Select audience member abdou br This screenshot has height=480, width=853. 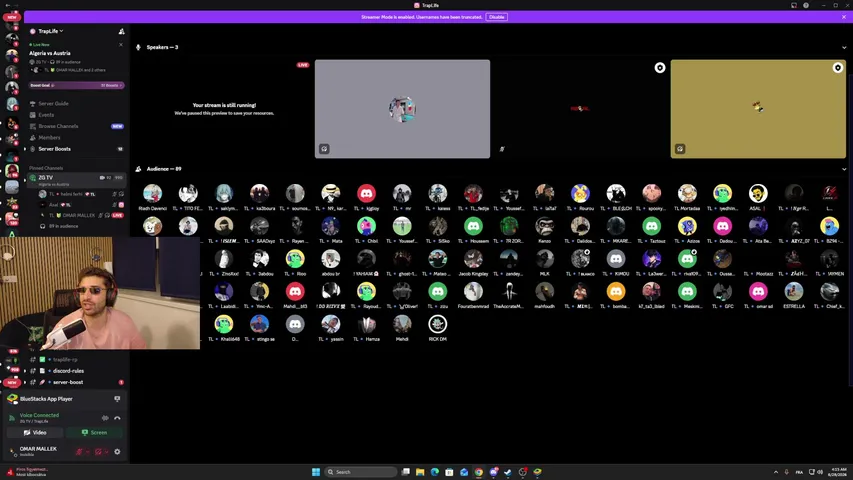coord(331,262)
